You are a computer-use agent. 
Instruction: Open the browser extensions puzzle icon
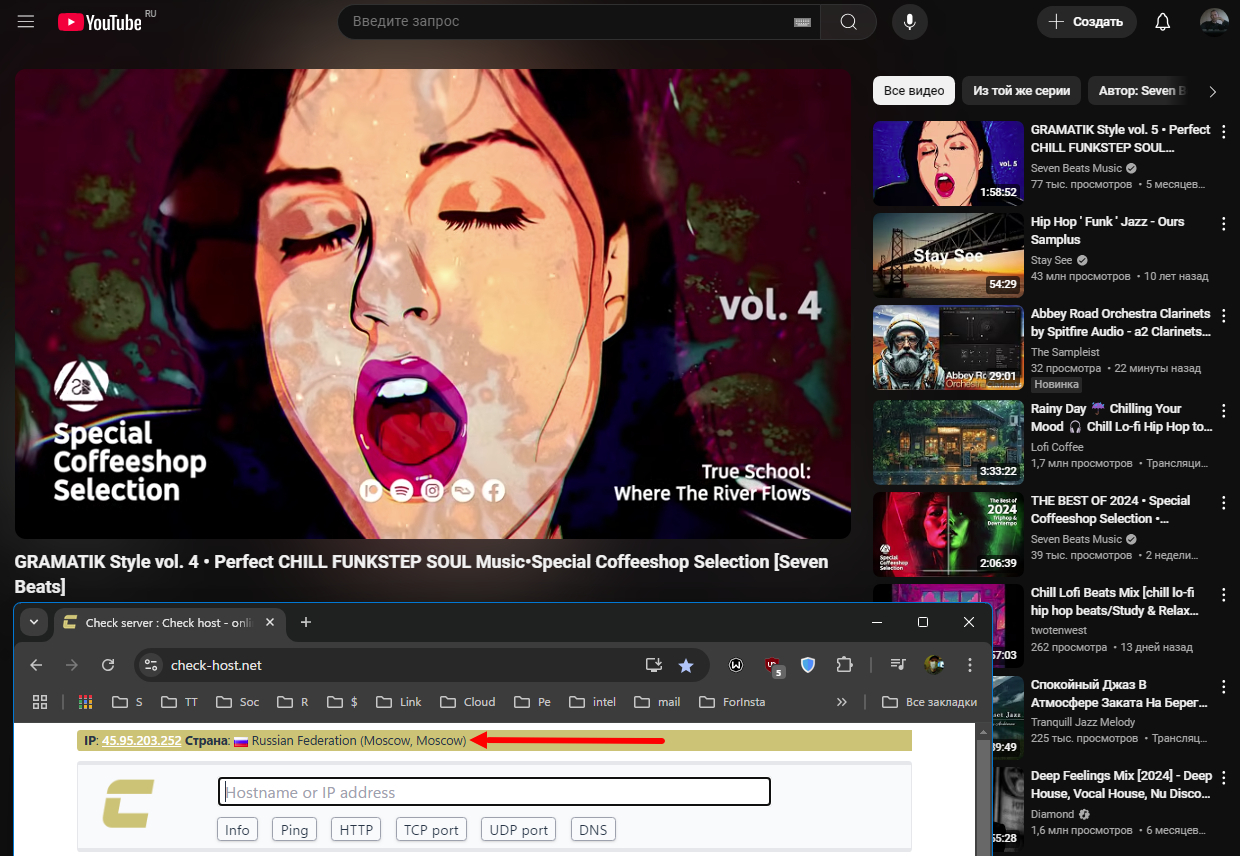[x=845, y=665]
